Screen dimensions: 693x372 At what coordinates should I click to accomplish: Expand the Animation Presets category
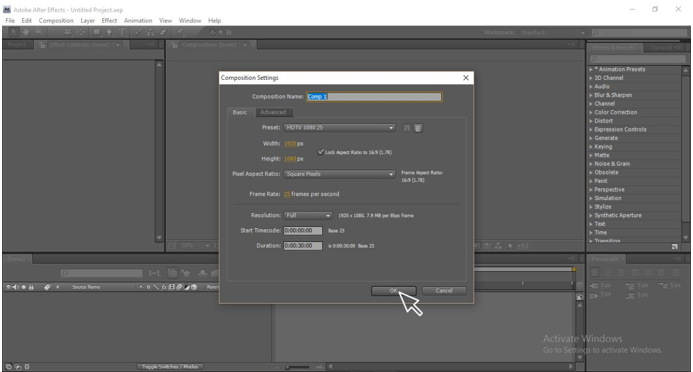tap(590, 69)
